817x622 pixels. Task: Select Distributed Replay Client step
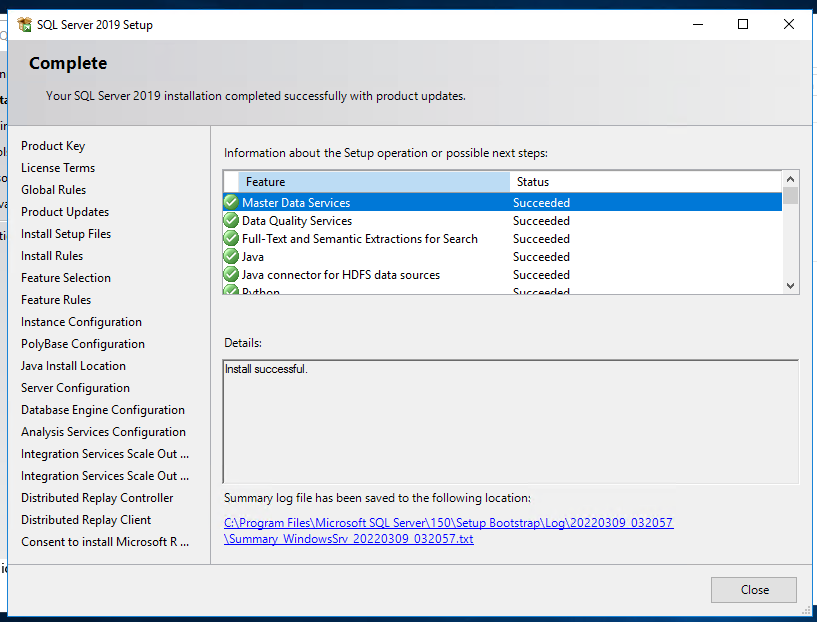pyautogui.click(x=86, y=520)
